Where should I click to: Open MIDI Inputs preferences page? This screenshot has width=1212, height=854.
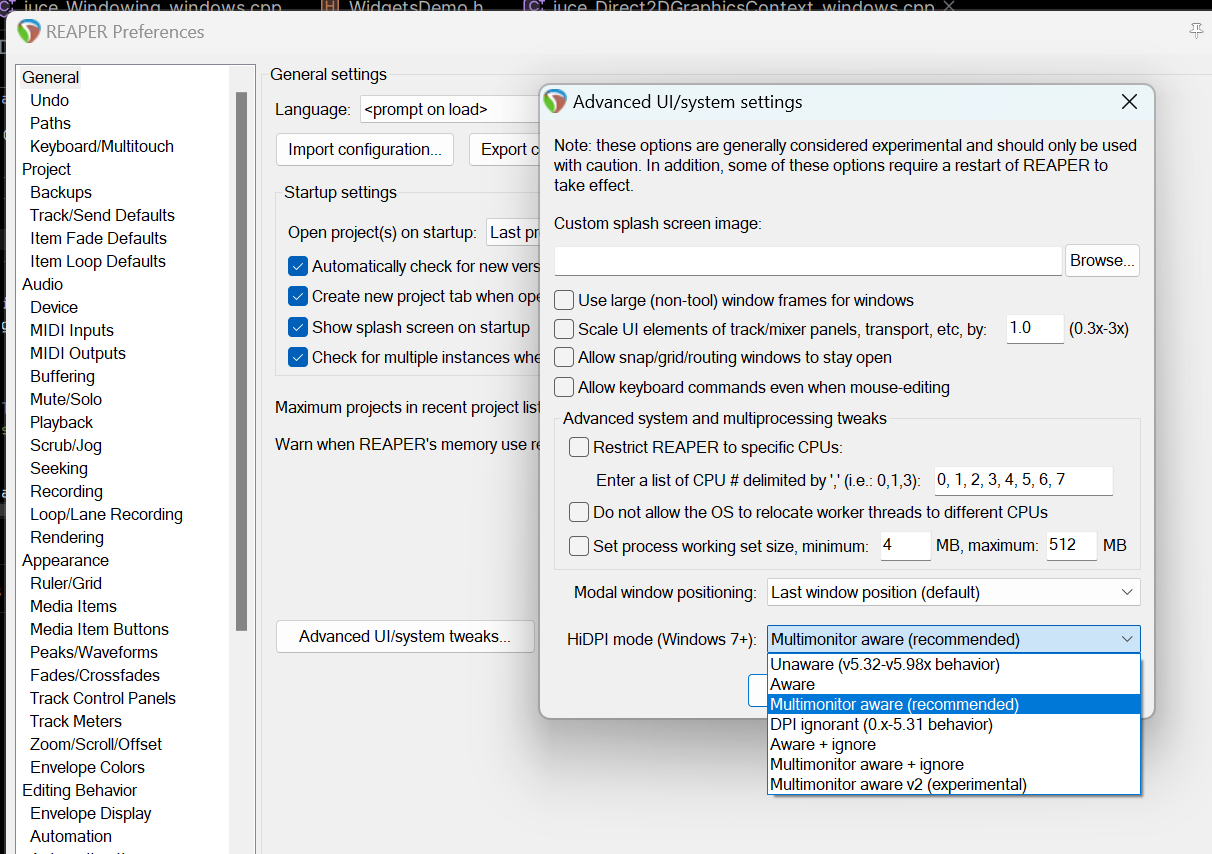point(72,330)
